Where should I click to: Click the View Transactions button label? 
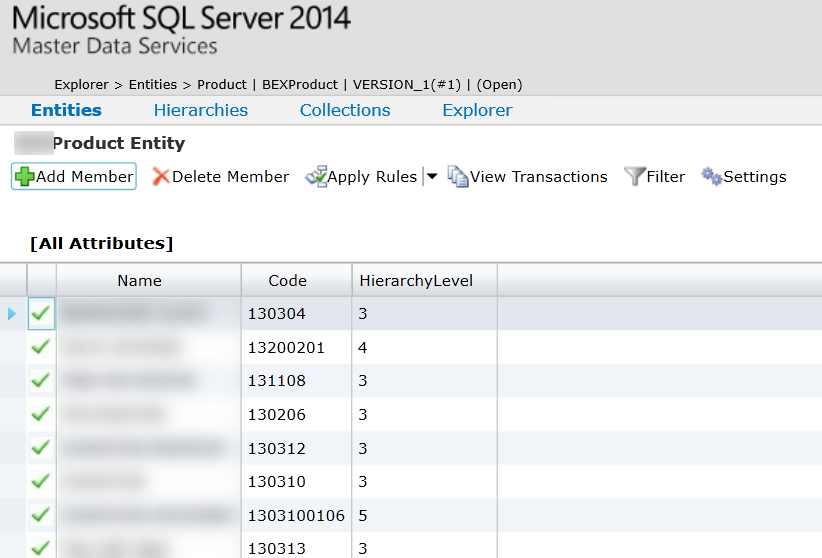(539, 177)
